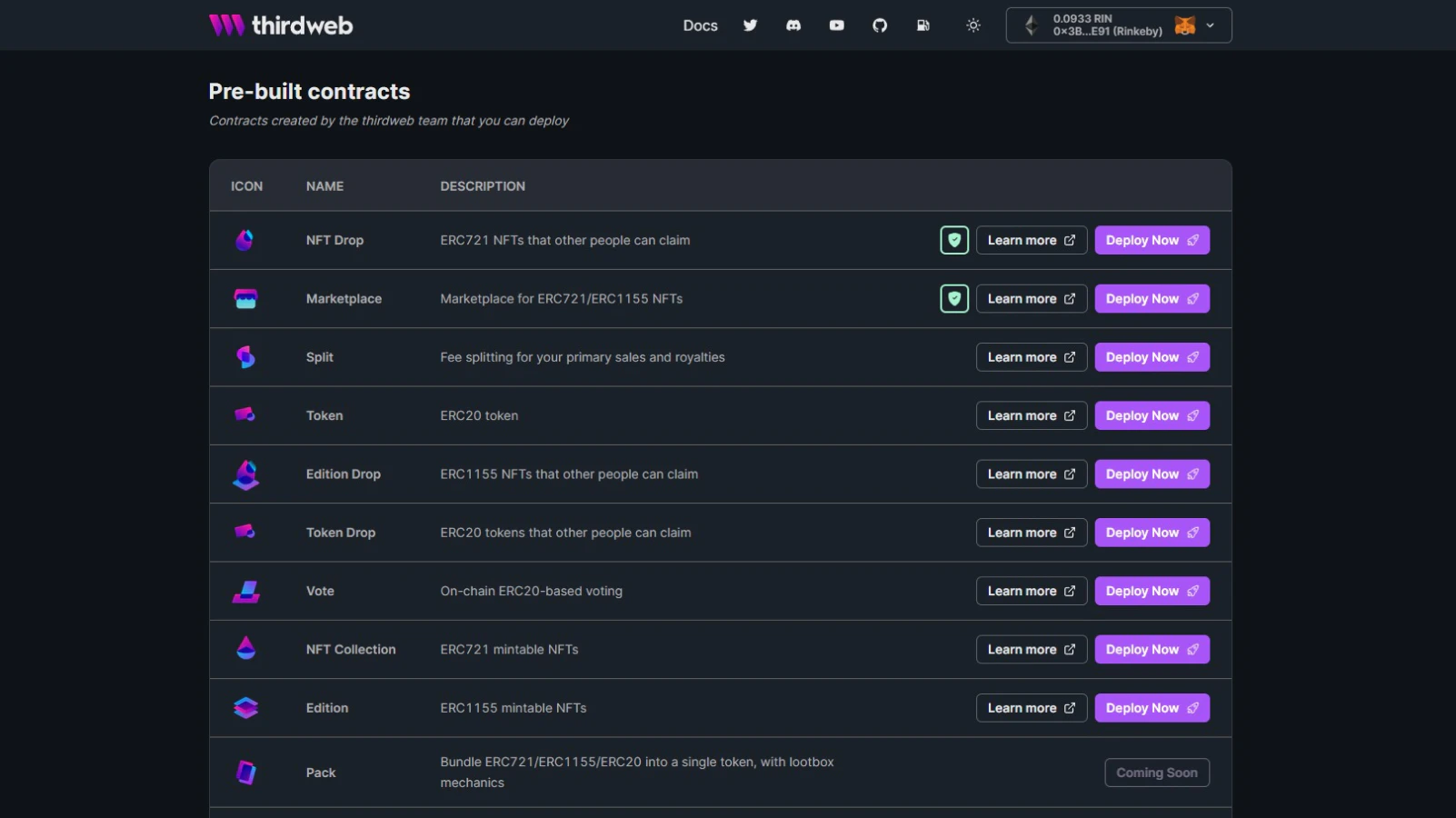Click the audited shield badge for Marketplace
This screenshot has width=1456, height=818.
(954, 298)
